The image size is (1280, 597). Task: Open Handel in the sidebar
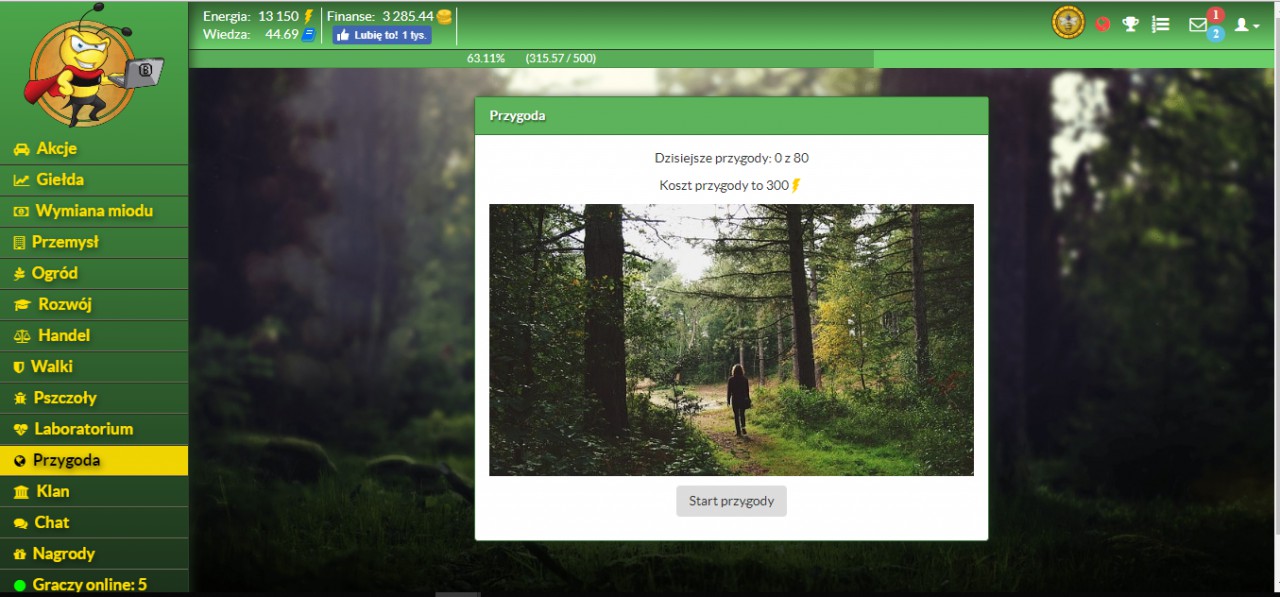click(94, 335)
